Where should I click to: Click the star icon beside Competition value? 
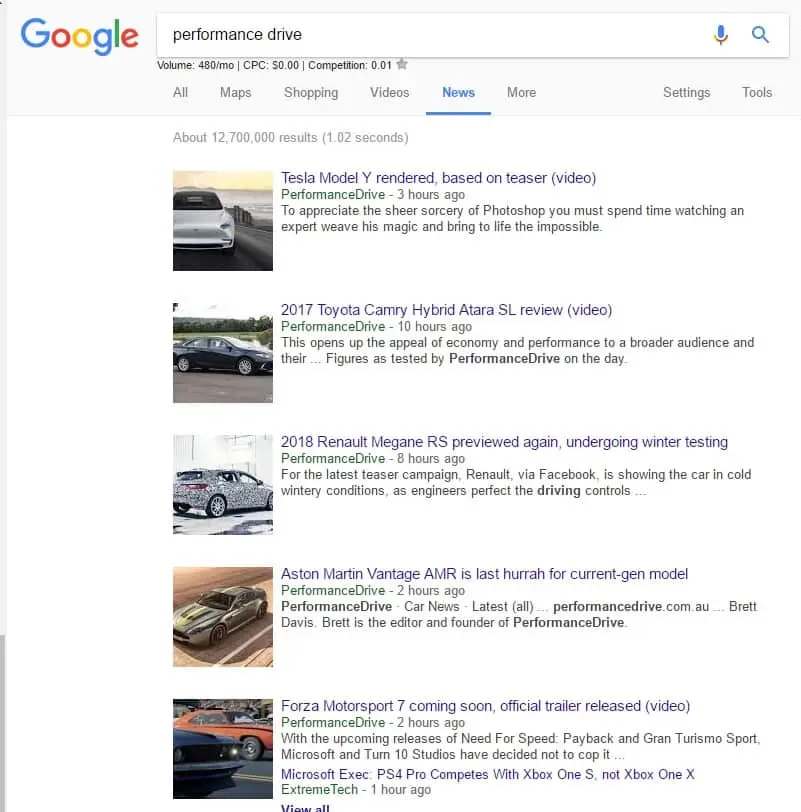coord(402,65)
